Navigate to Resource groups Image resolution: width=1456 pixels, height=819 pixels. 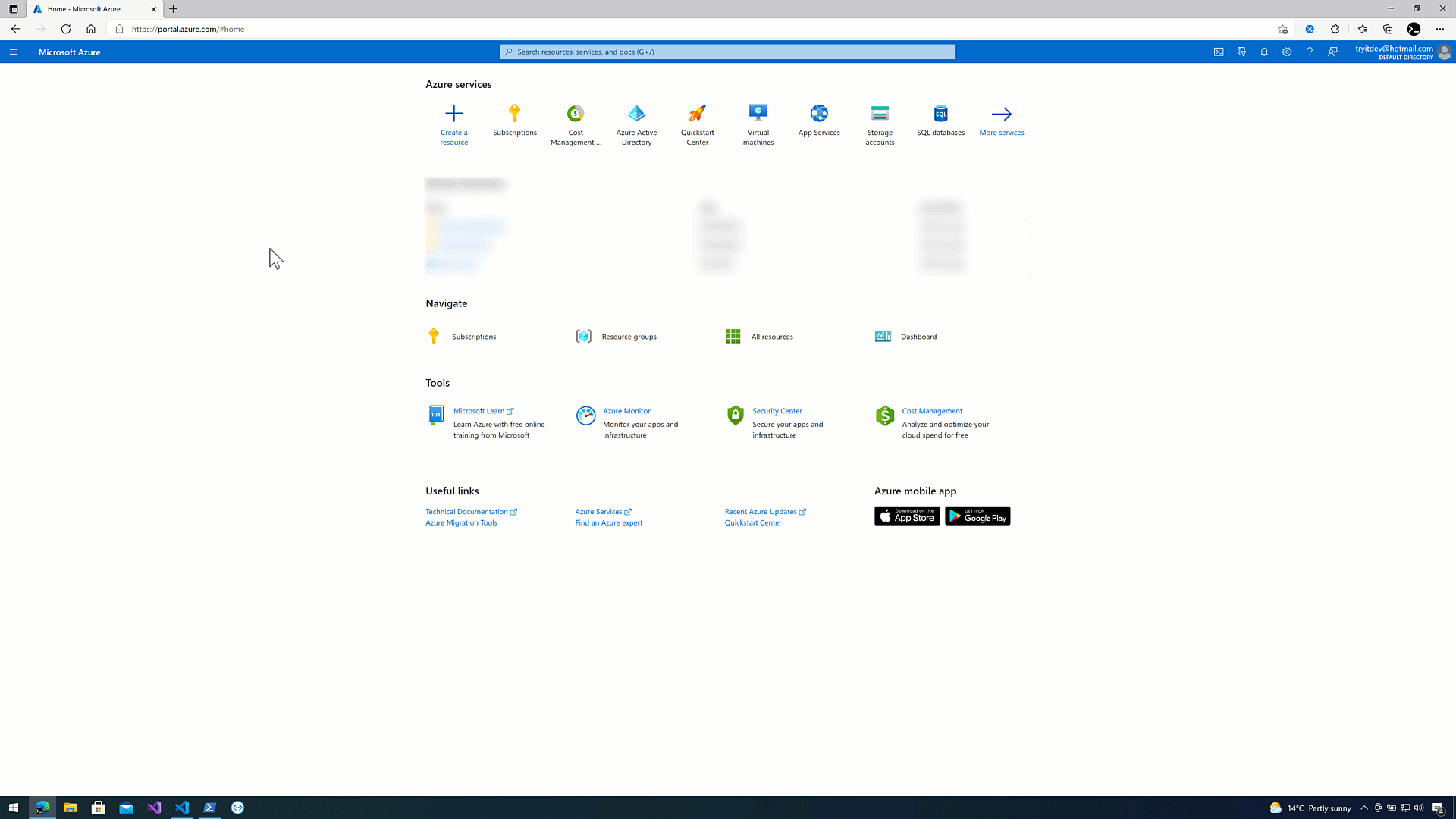tap(629, 337)
